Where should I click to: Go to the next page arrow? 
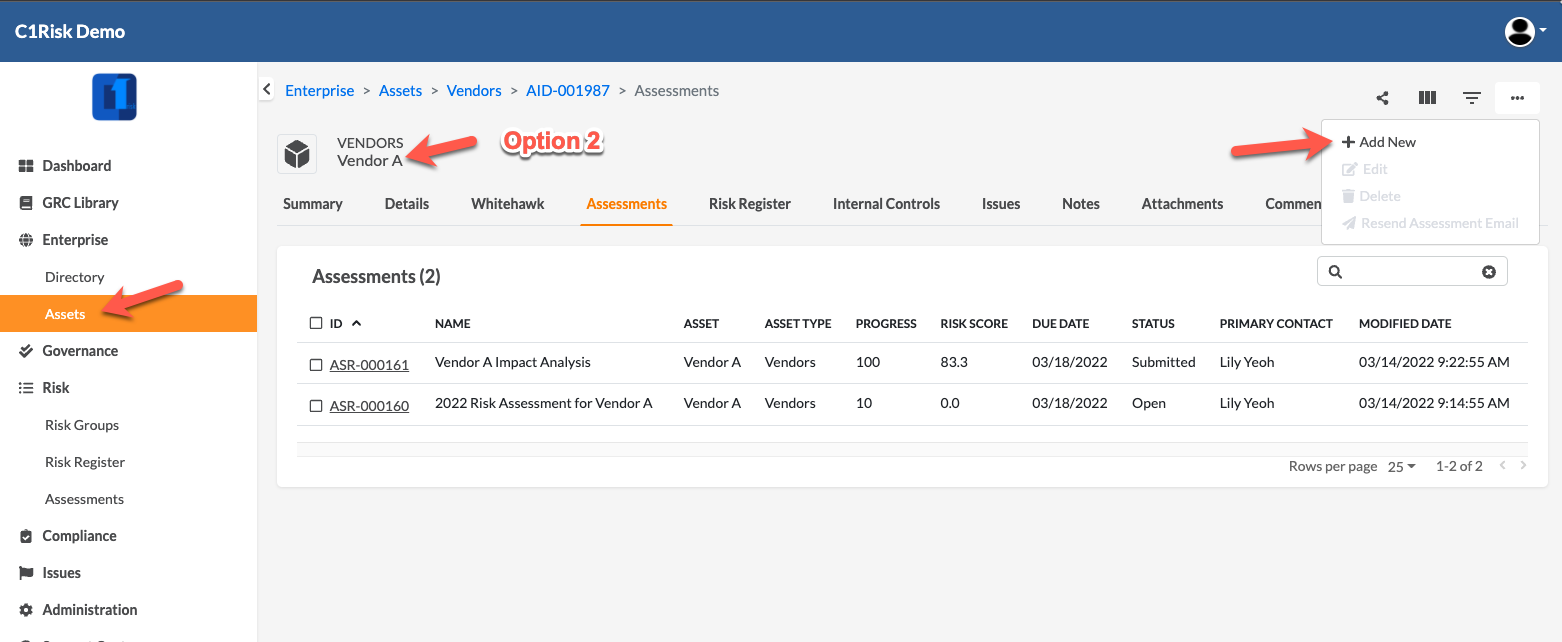(1523, 466)
